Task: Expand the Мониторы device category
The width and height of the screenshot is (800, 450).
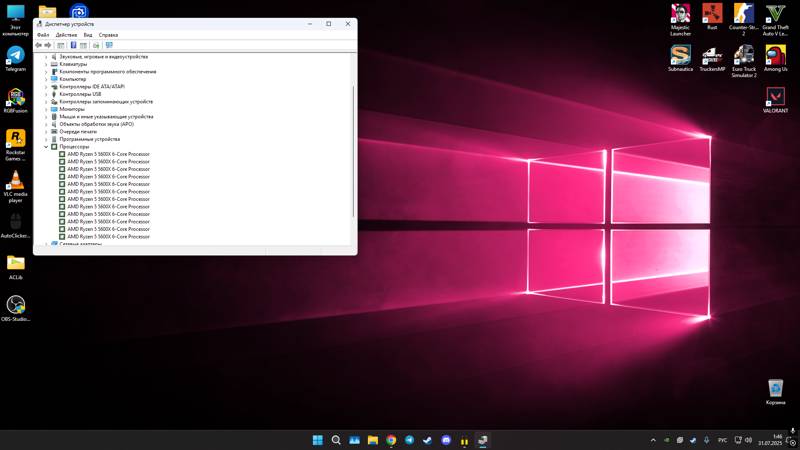Action: 46,109
